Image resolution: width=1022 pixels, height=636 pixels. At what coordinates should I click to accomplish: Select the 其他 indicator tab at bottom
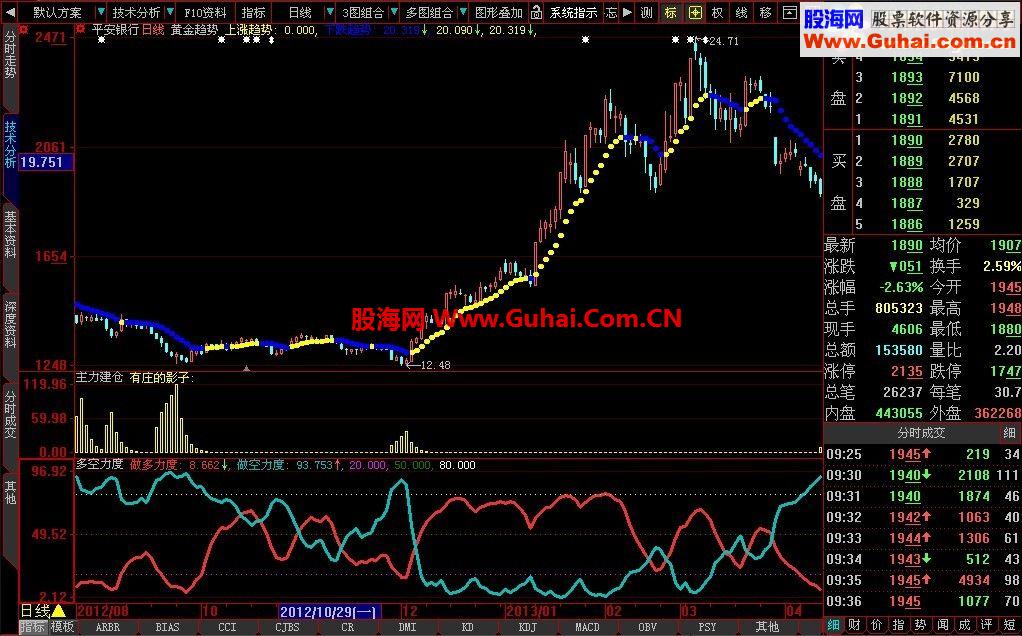pyautogui.click(x=767, y=628)
